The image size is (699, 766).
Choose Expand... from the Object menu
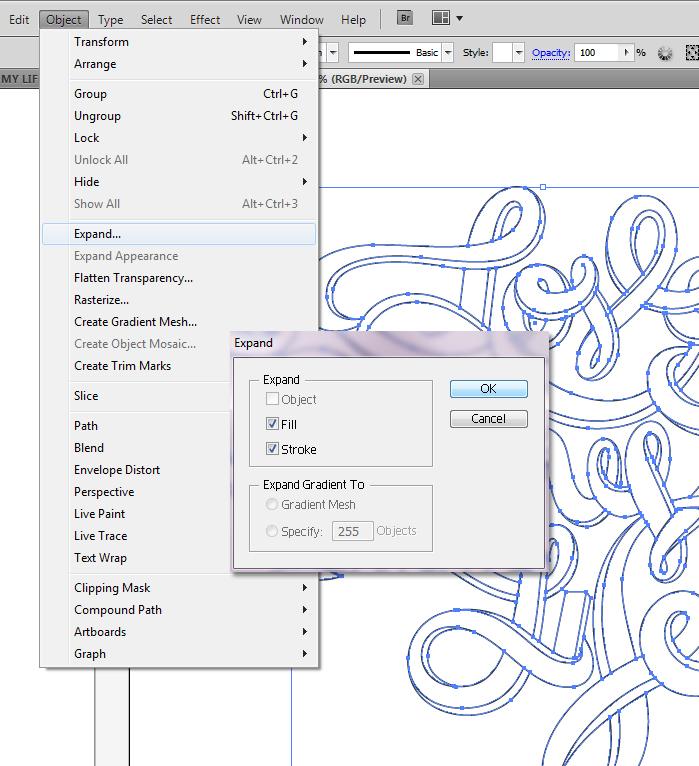coord(97,234)
